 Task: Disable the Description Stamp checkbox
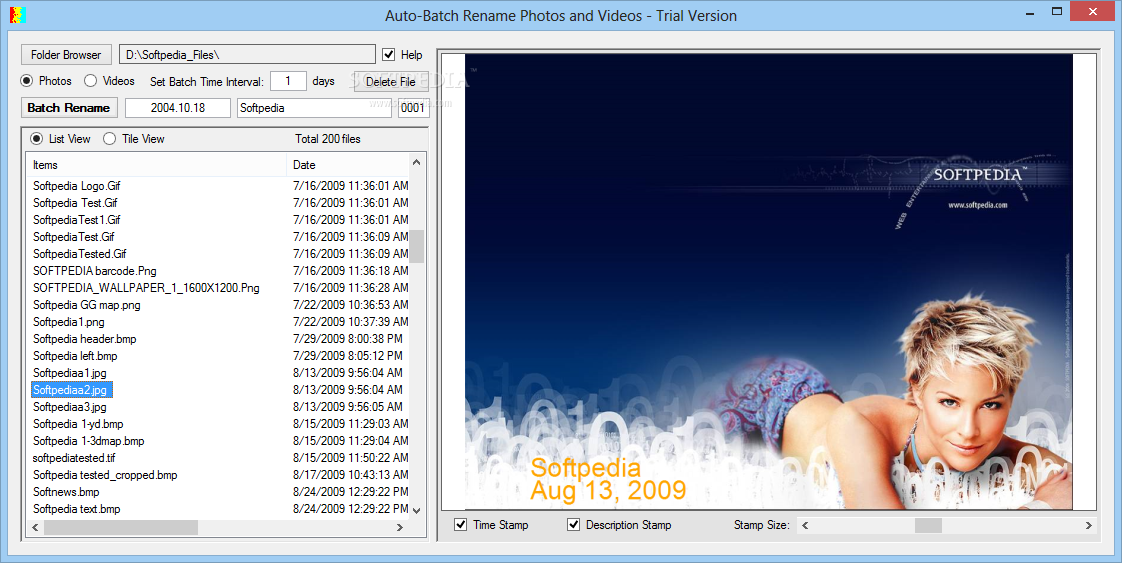coord(573,525)
